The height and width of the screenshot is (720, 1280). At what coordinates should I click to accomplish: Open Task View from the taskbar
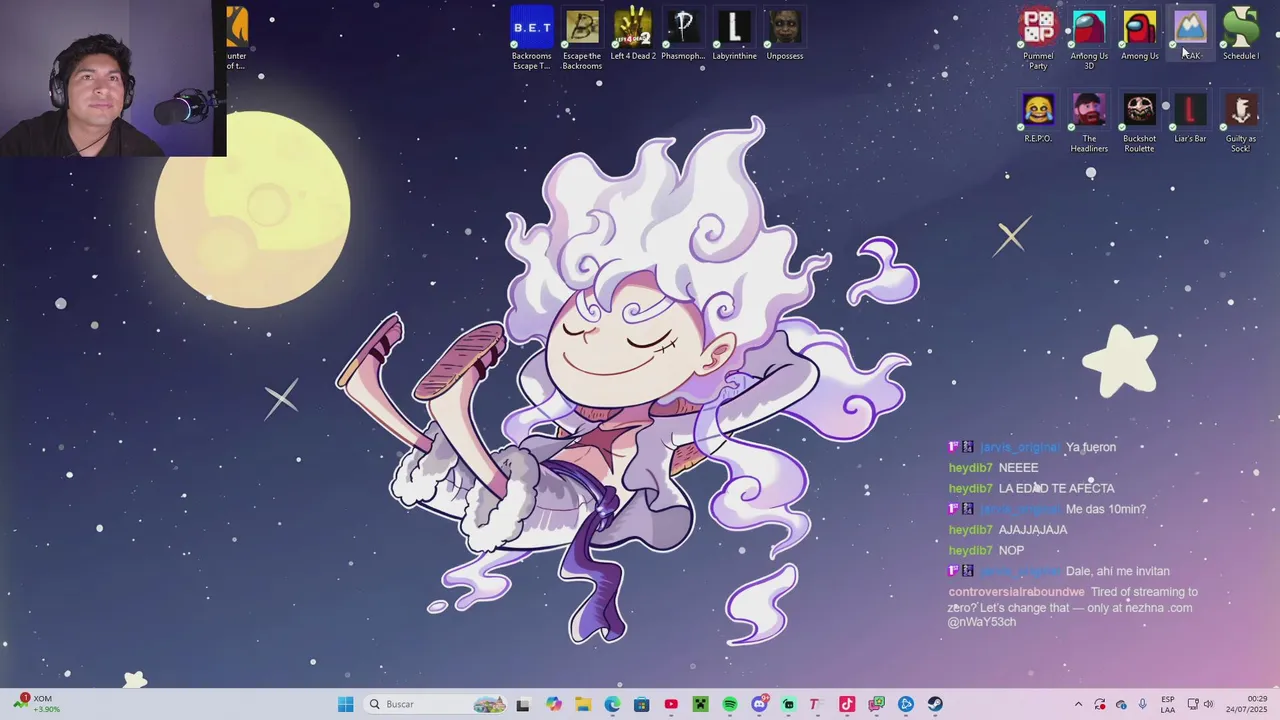pyautogui.click(x=522, y=704)
